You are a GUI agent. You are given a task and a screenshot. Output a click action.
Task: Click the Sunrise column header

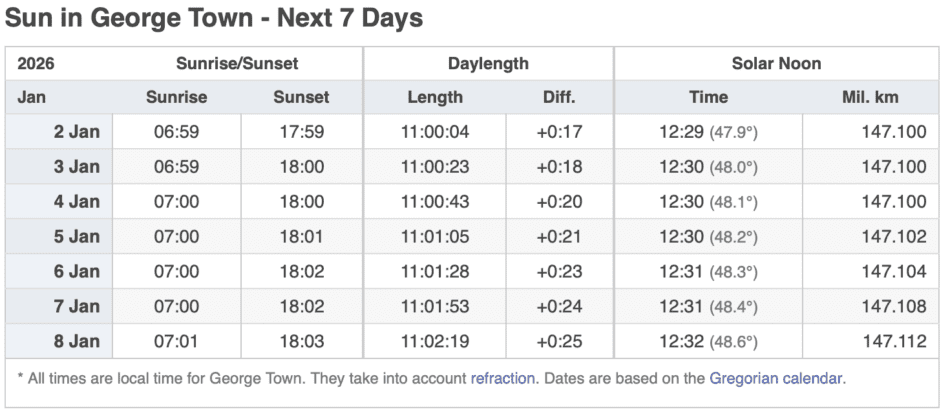[176, 98]
